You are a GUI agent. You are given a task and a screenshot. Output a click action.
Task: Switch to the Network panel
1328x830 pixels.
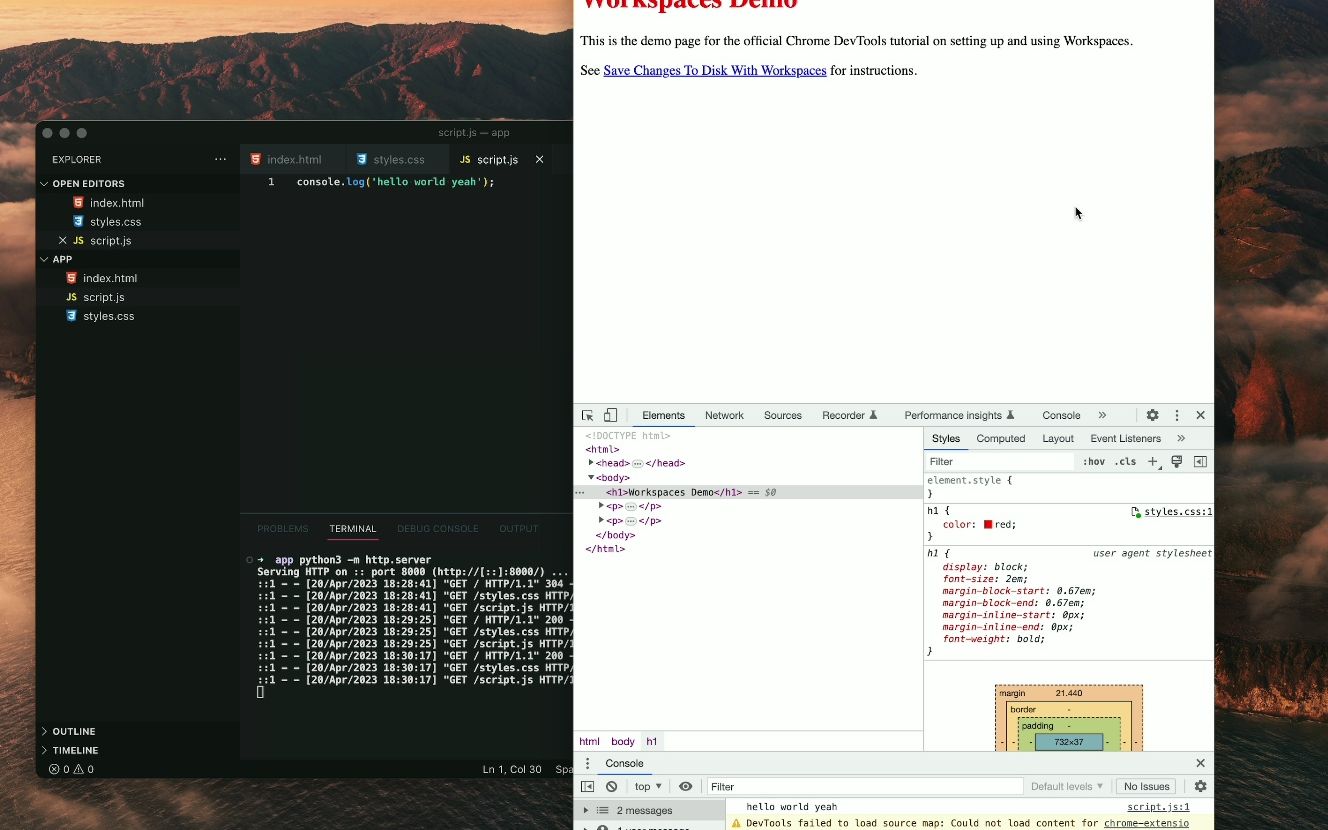click(724, 415)
